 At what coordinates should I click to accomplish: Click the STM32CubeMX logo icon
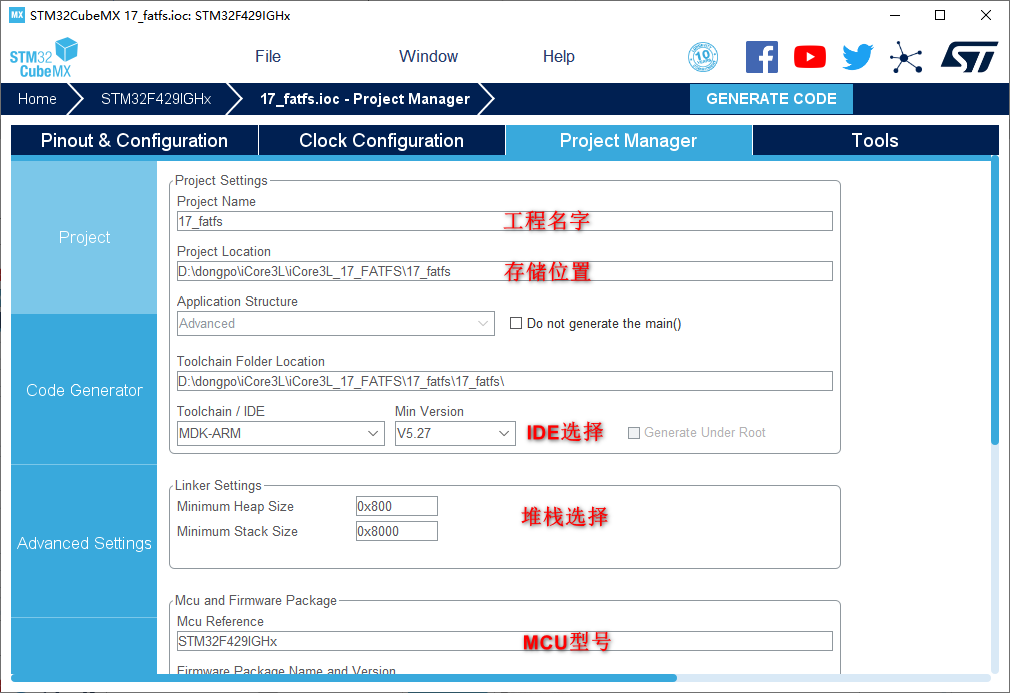coord(44,58)
